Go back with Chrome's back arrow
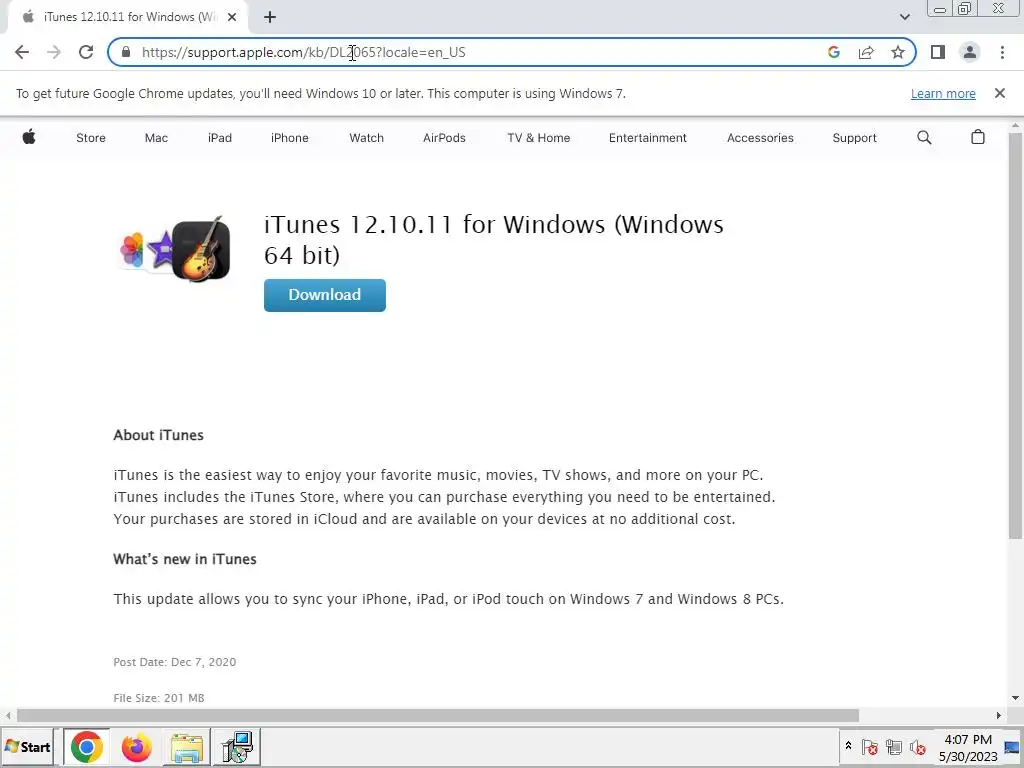Screen dimensions: 1024x768 pyautogui.click(x=22, y=52)
